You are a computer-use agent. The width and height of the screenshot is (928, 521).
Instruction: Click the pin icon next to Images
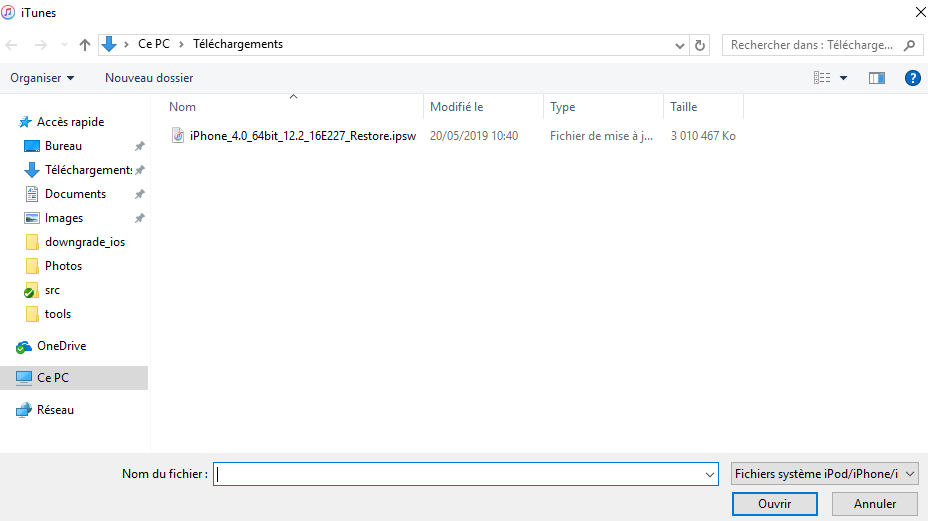140,218
